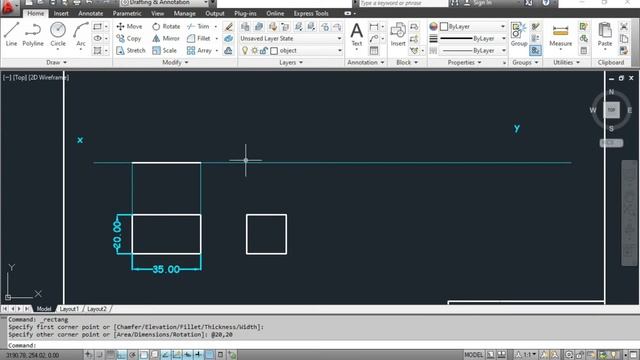The width and height of the screenshot is (640, 360).
Task: Switch to the Manage ribbon tab
Action: tap(184, 13)
